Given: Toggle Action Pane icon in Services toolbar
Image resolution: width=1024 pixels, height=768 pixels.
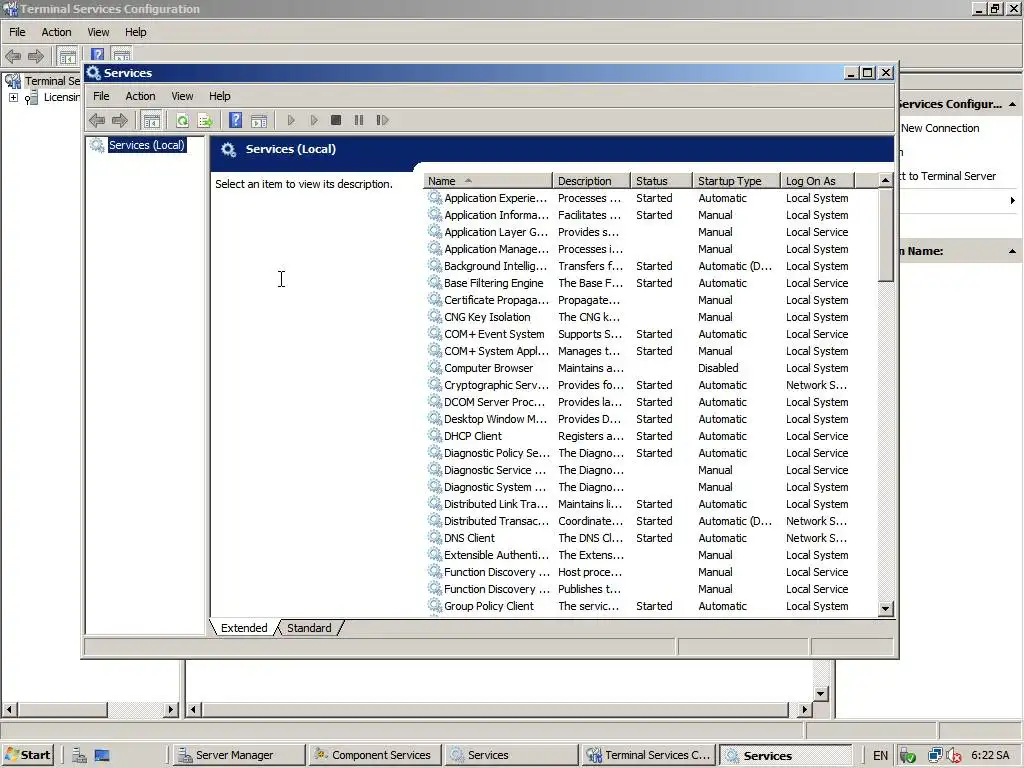Looking at the screenshot, I should click(259, 120).
